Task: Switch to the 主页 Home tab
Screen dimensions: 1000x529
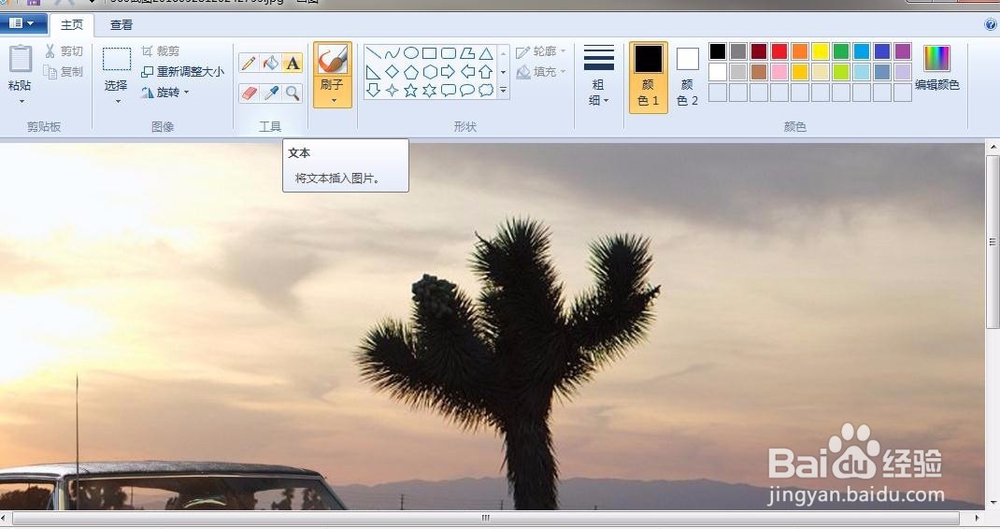Action: pos(72,25)
